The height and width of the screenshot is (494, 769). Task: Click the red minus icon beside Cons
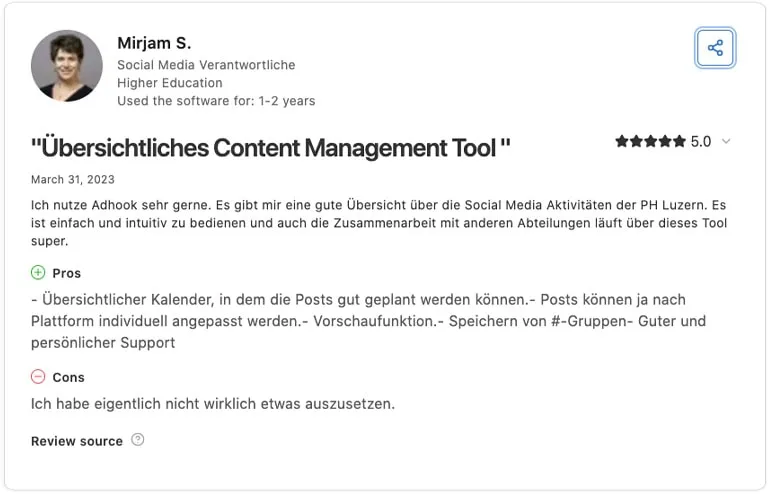pos(38,377)
